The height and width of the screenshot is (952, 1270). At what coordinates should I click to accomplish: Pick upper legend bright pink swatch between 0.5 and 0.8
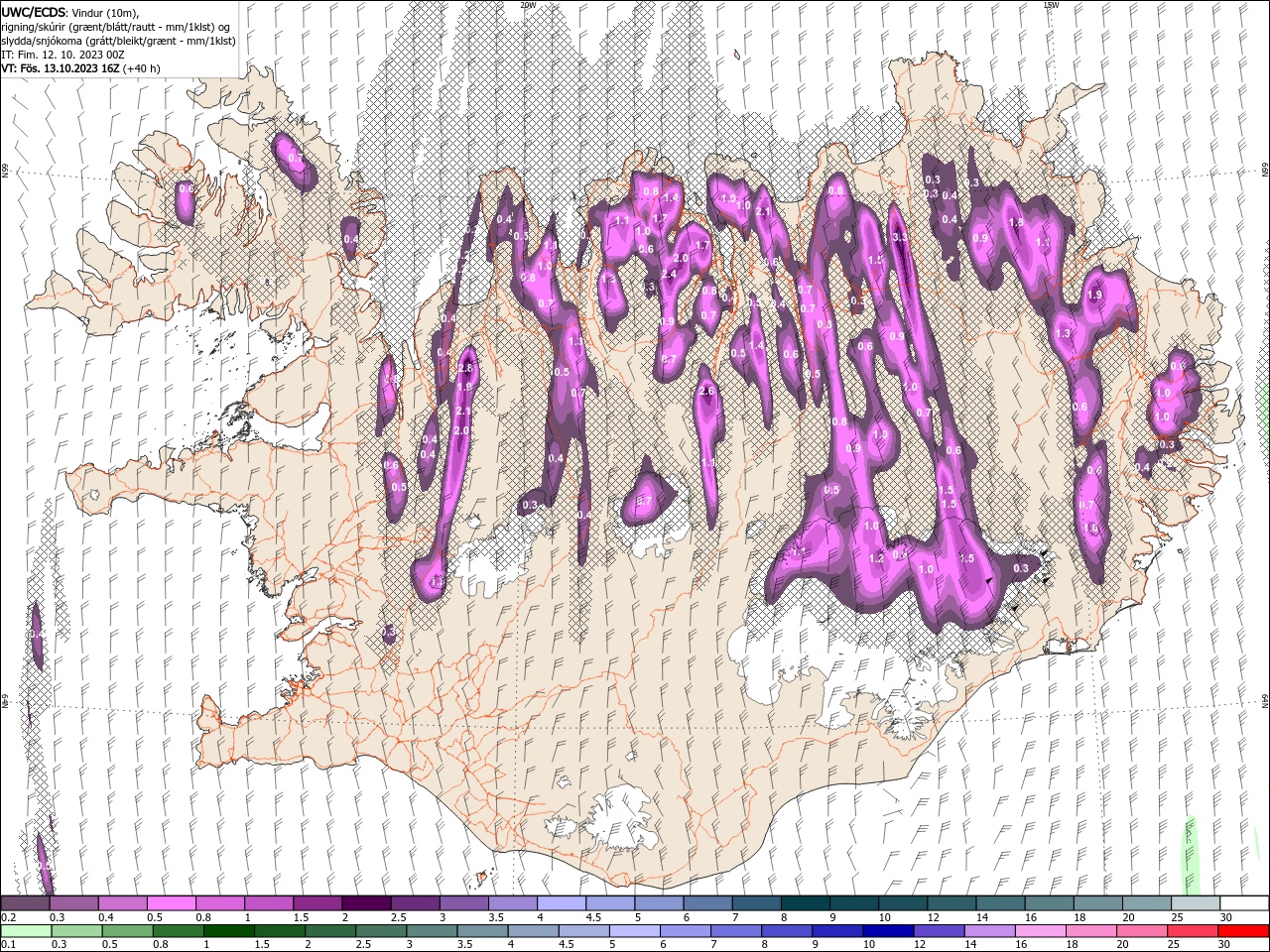(171, 903)
